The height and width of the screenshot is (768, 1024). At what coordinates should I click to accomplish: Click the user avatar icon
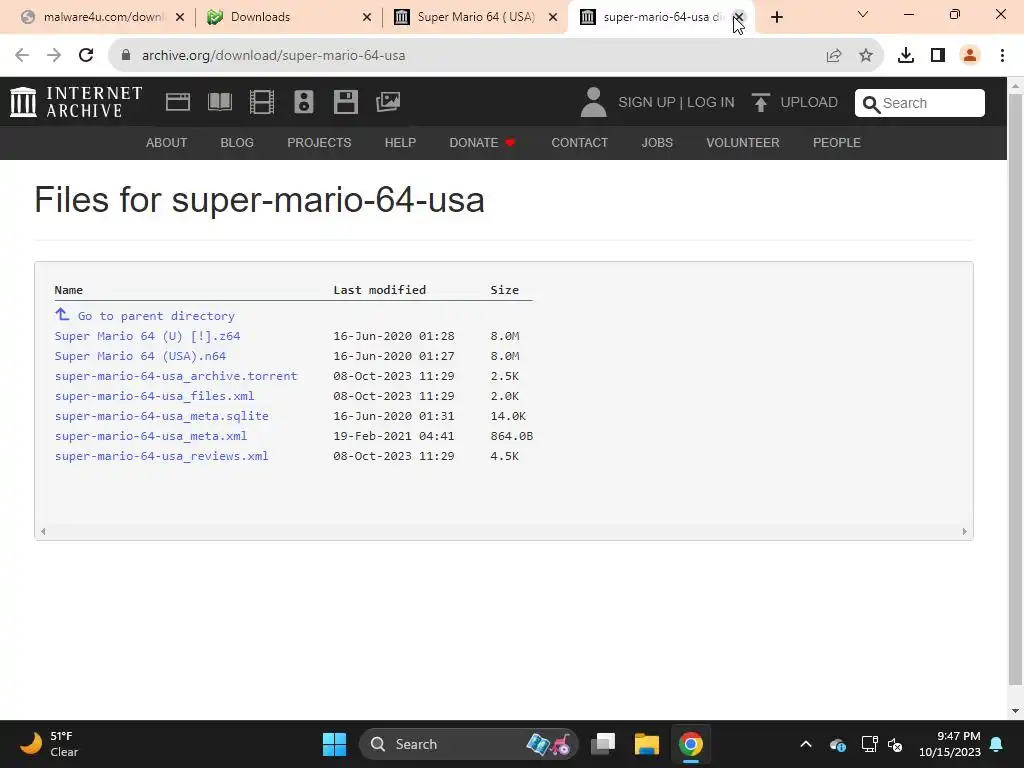tap(594, 103)
